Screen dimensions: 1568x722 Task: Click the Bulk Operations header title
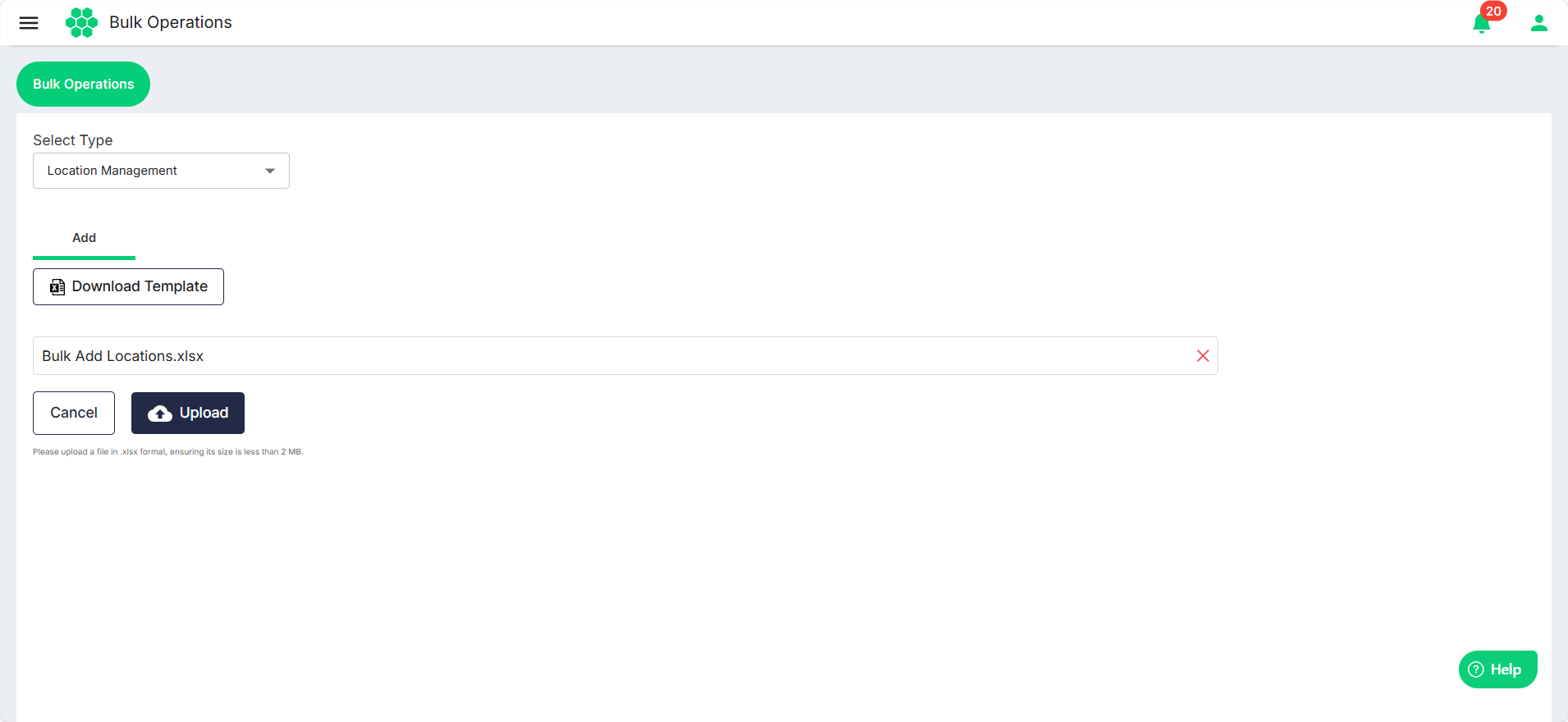[x=171, y=23]
